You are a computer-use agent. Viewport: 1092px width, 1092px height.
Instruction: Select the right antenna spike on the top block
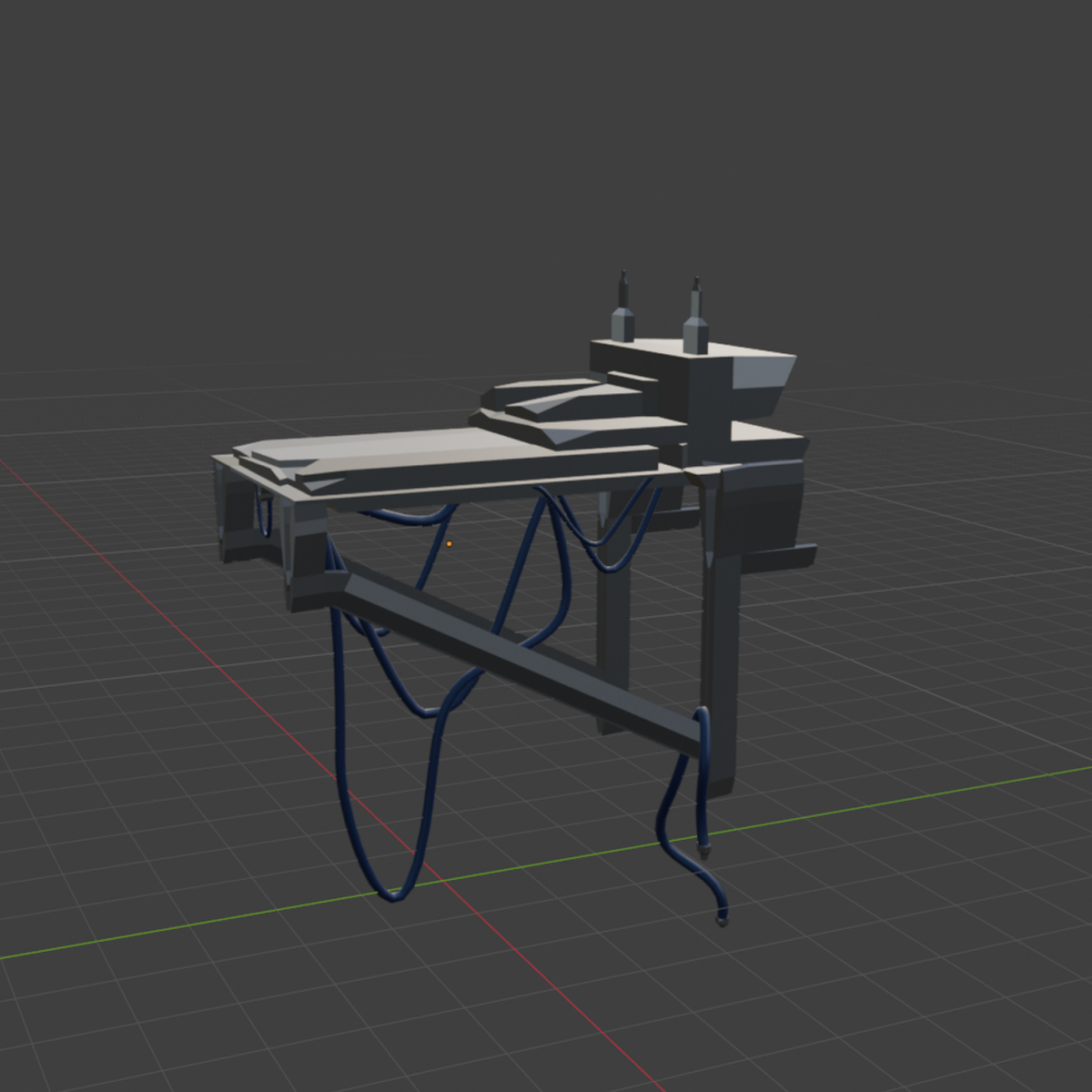coord(696,317)
